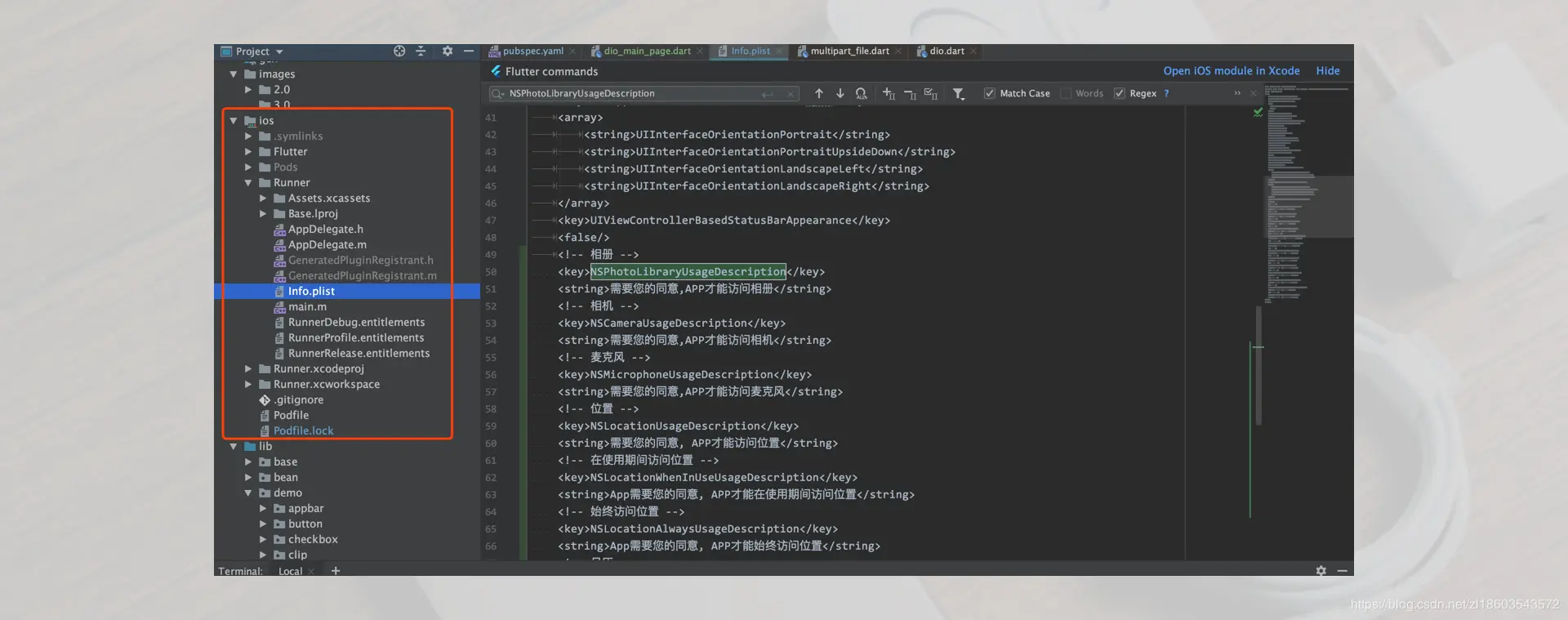Click Open iOS module in Xcode link
The height and width of the screenshot is (620, 1568).
click(1232, 71)
